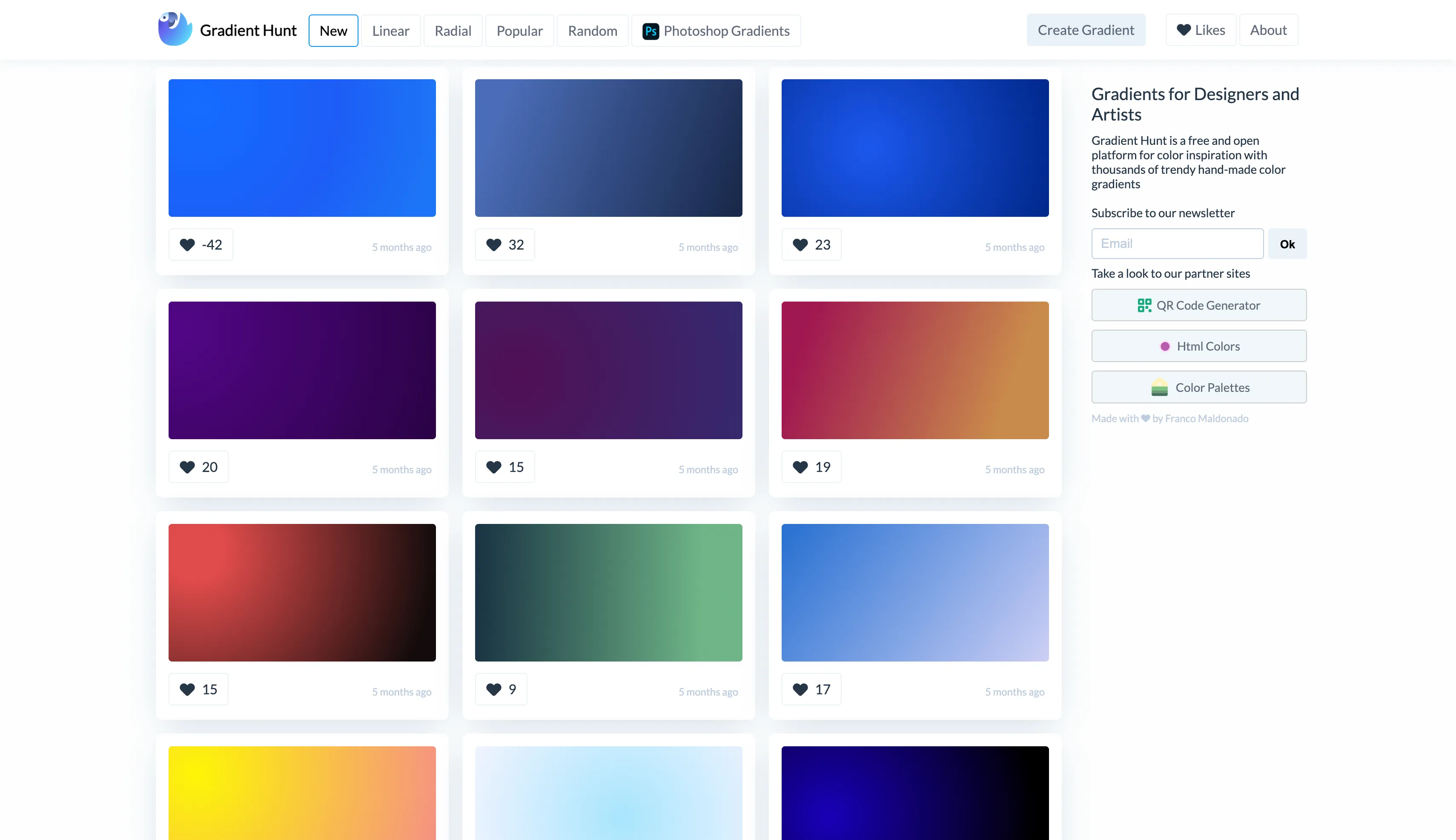
Task: Open the Random gradients tab
Action: pos(592,31)
